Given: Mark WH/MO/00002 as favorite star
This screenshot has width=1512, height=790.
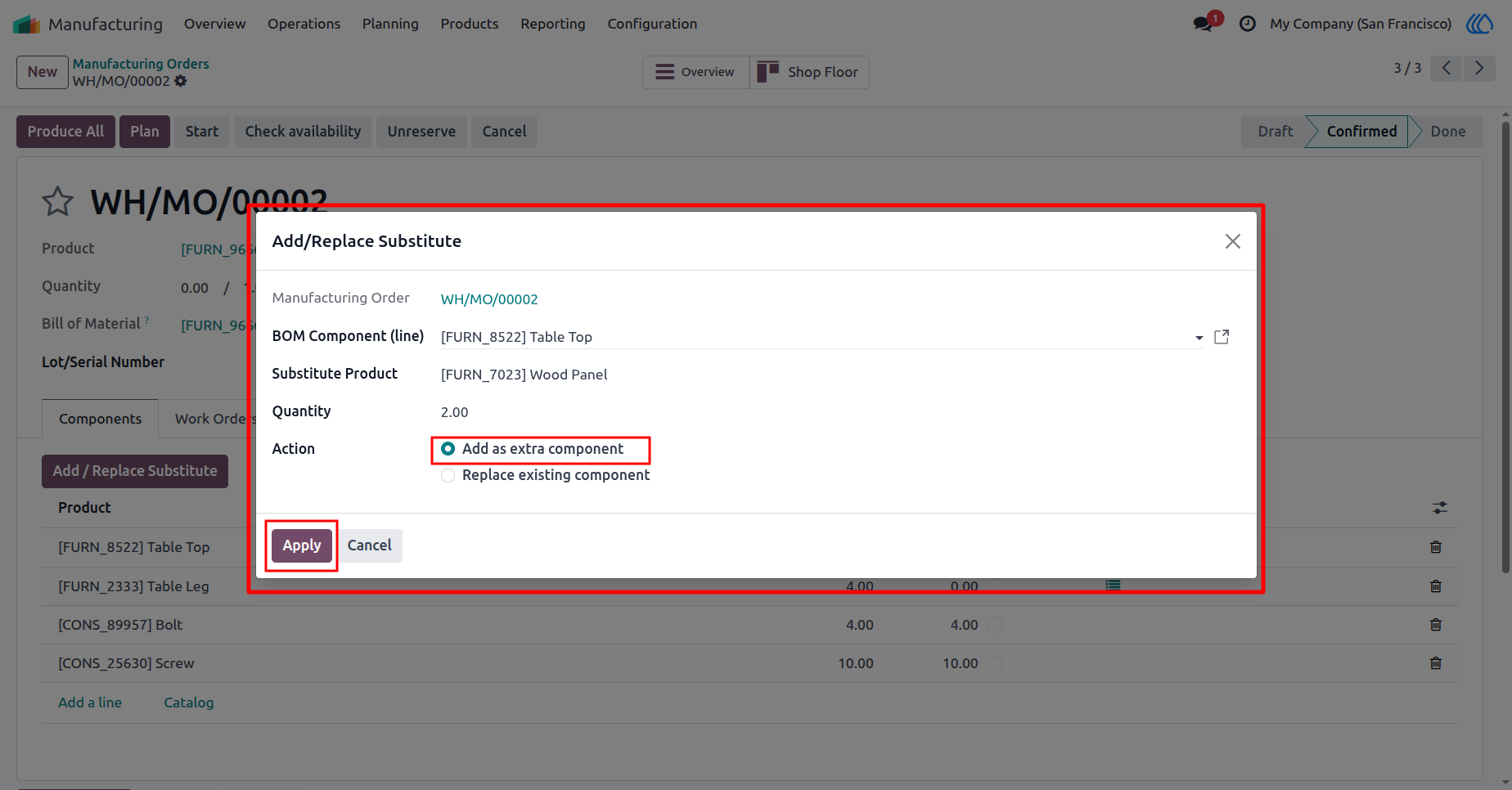Looking at the screenshot, I should (57, 201).
